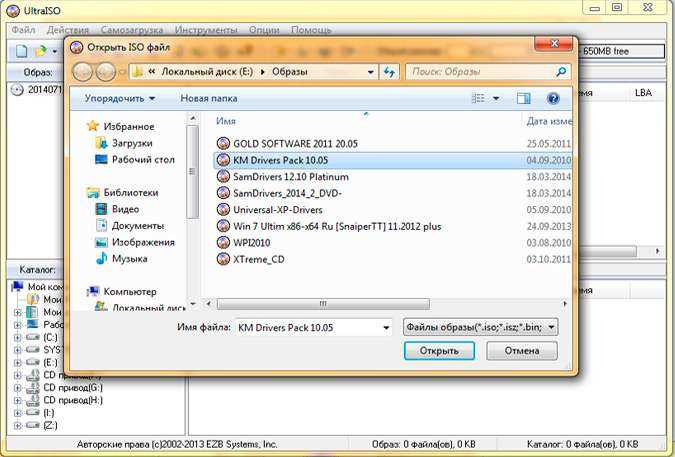Select GOLD SOFTWARE 2011 20.05 image file icon
Image resolution: width=675 pixels, height=457 pixels.
[223, 143]
